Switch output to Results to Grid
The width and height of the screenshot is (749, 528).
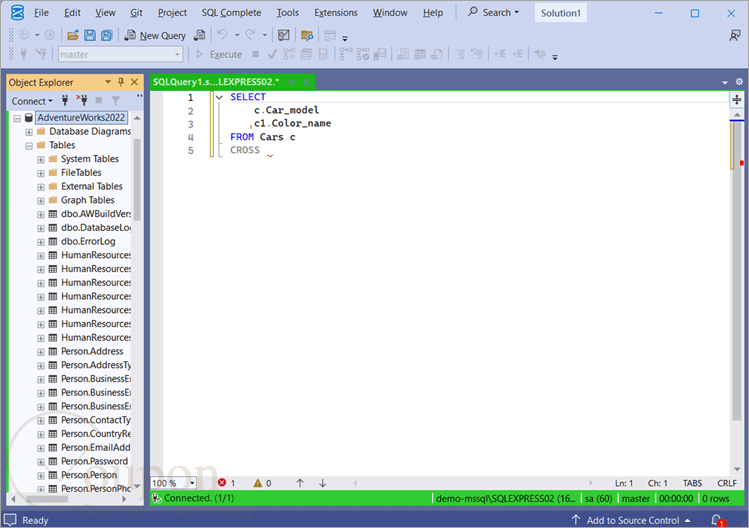[420, 54]
